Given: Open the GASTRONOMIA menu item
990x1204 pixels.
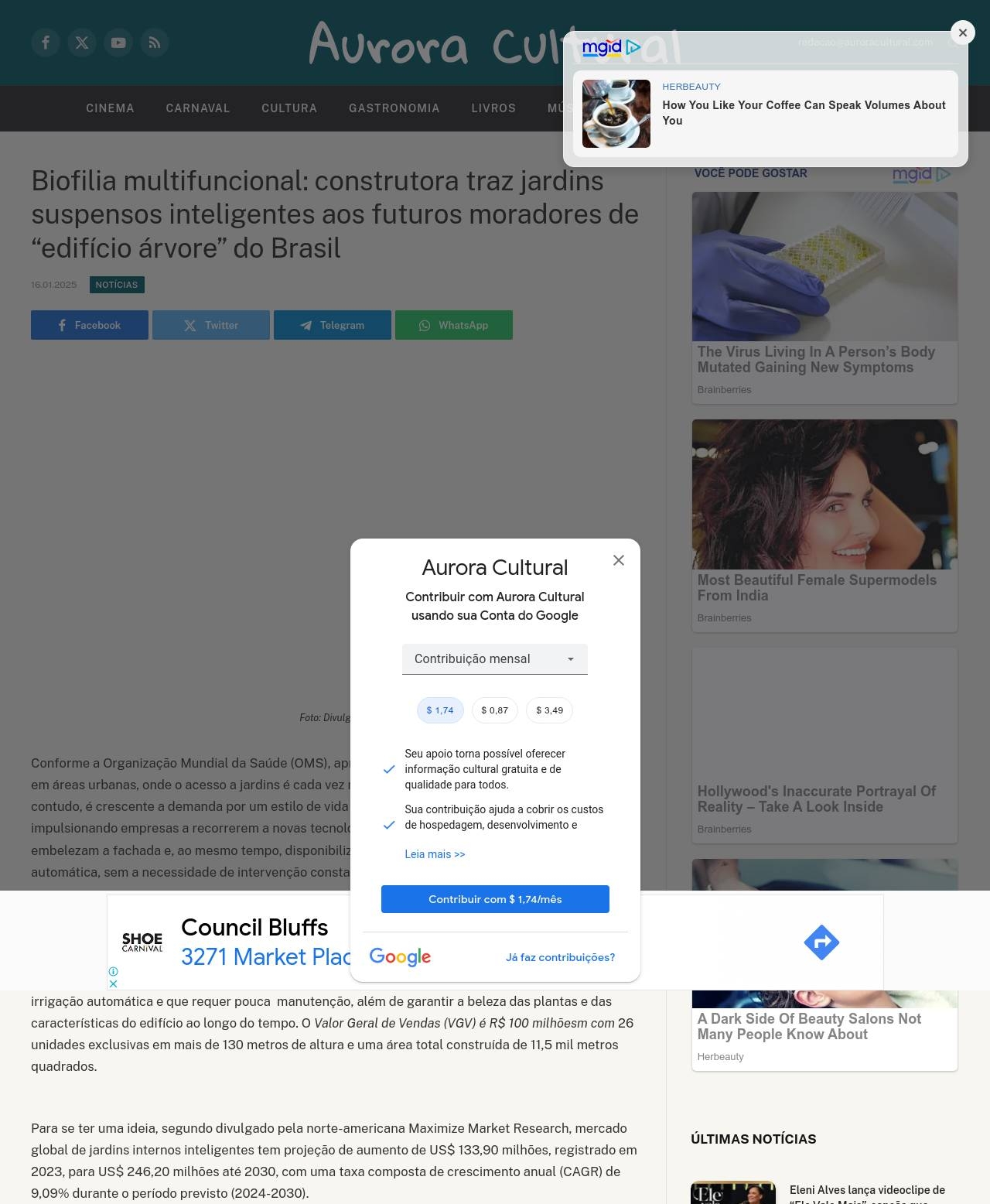Looking at the screenshot, I should click(x=394, y=108).
